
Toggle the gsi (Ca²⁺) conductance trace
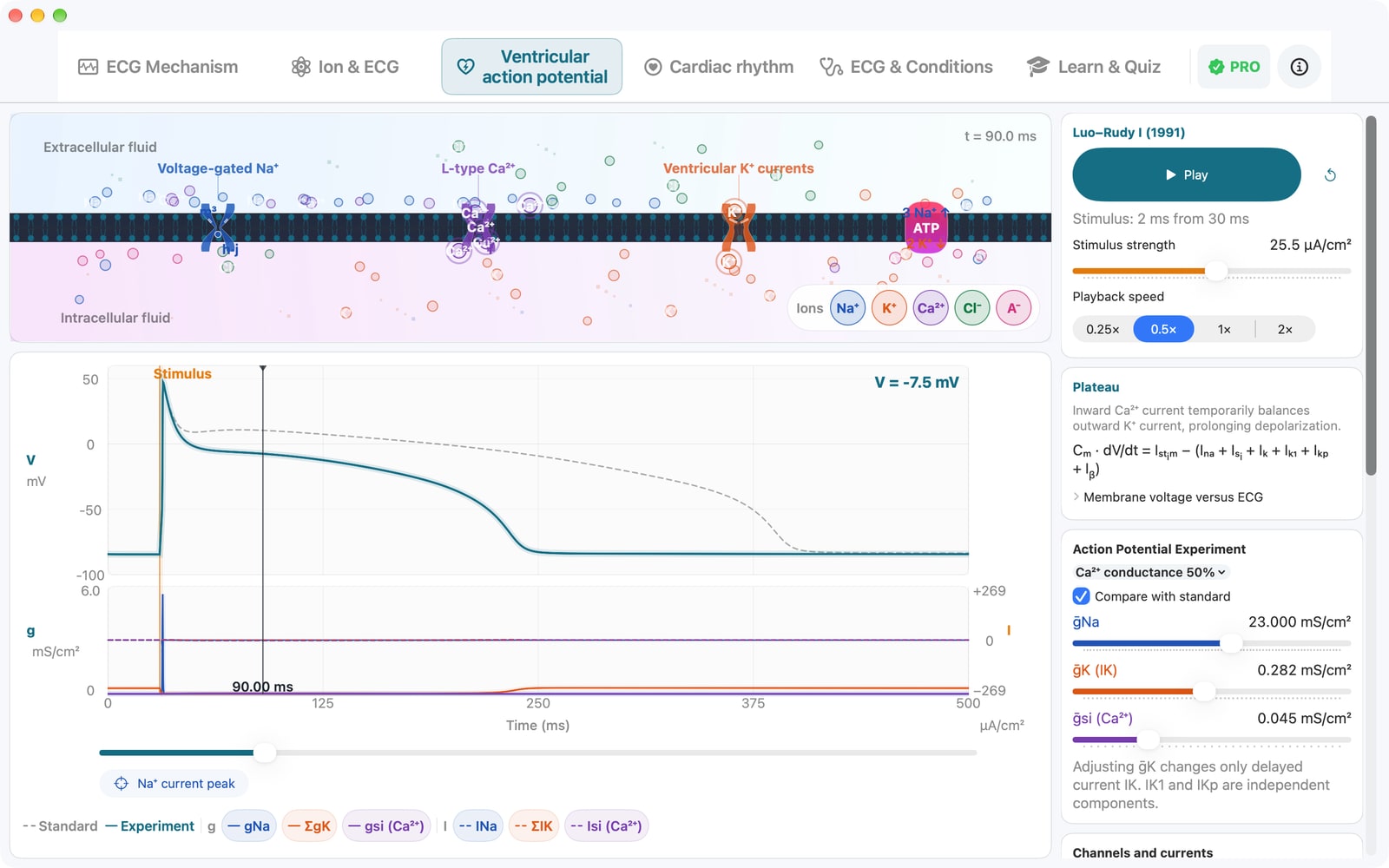[x=386, y=826]
